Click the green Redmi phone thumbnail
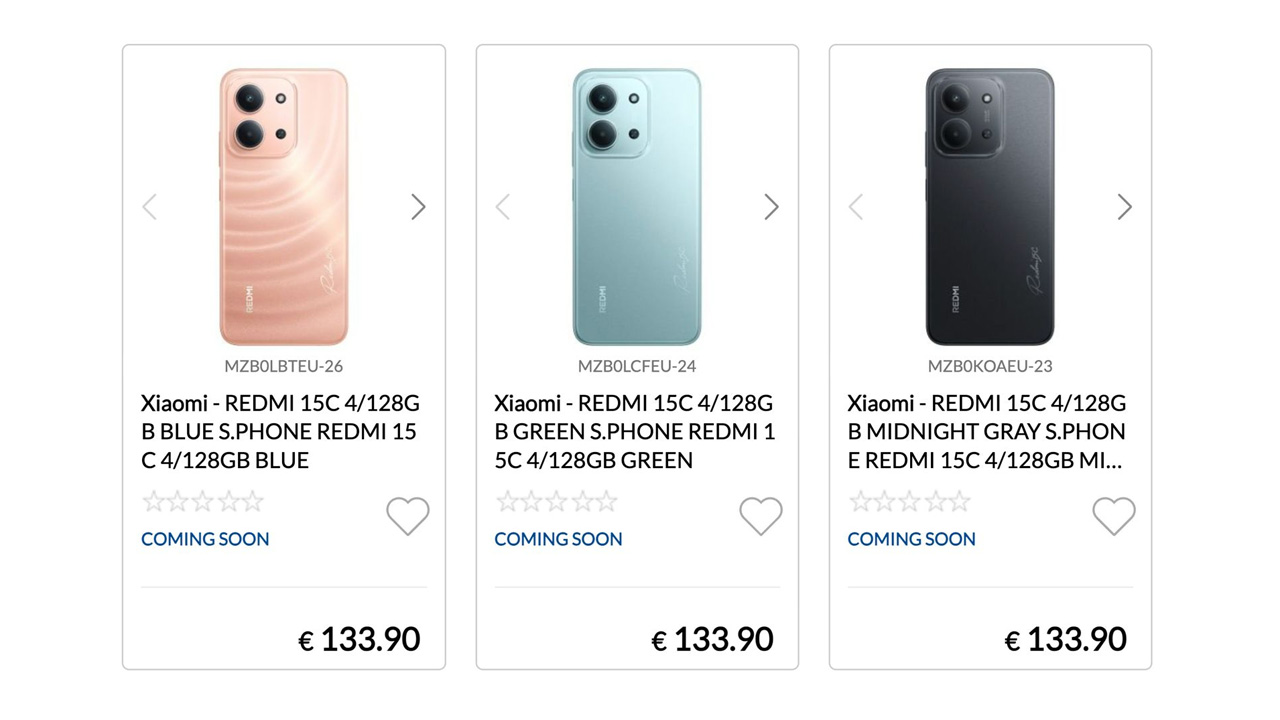The width and height of the screenshot is (1280, 720). (x=637, y=207)
